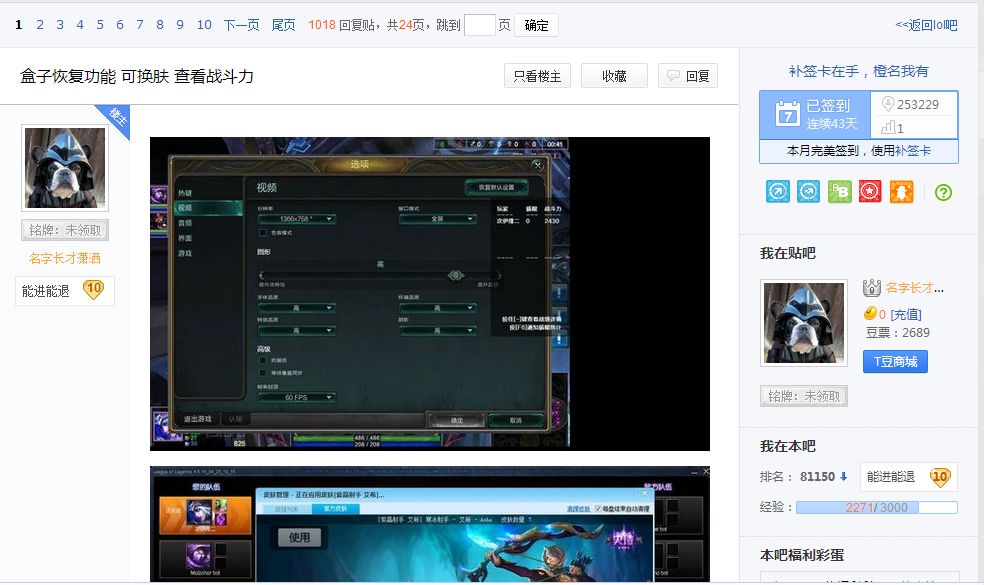The width and height of the screenshot is (984, 585).
Task: Click 能进能退 title in 我在本吧 panel
Action: click(x=890, y=477)
